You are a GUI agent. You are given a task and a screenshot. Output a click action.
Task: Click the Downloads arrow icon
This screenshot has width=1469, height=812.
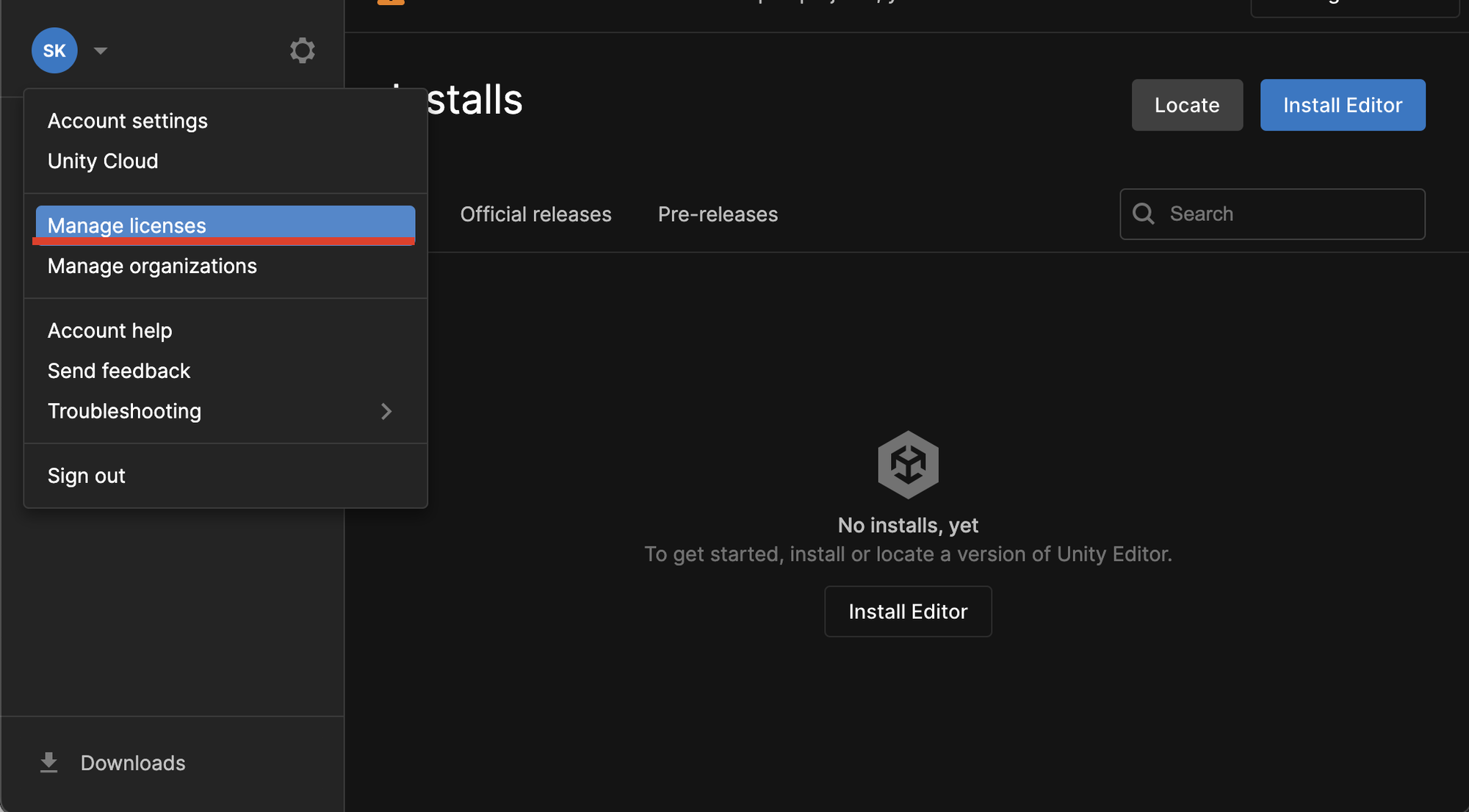click(x=48, y=763)
